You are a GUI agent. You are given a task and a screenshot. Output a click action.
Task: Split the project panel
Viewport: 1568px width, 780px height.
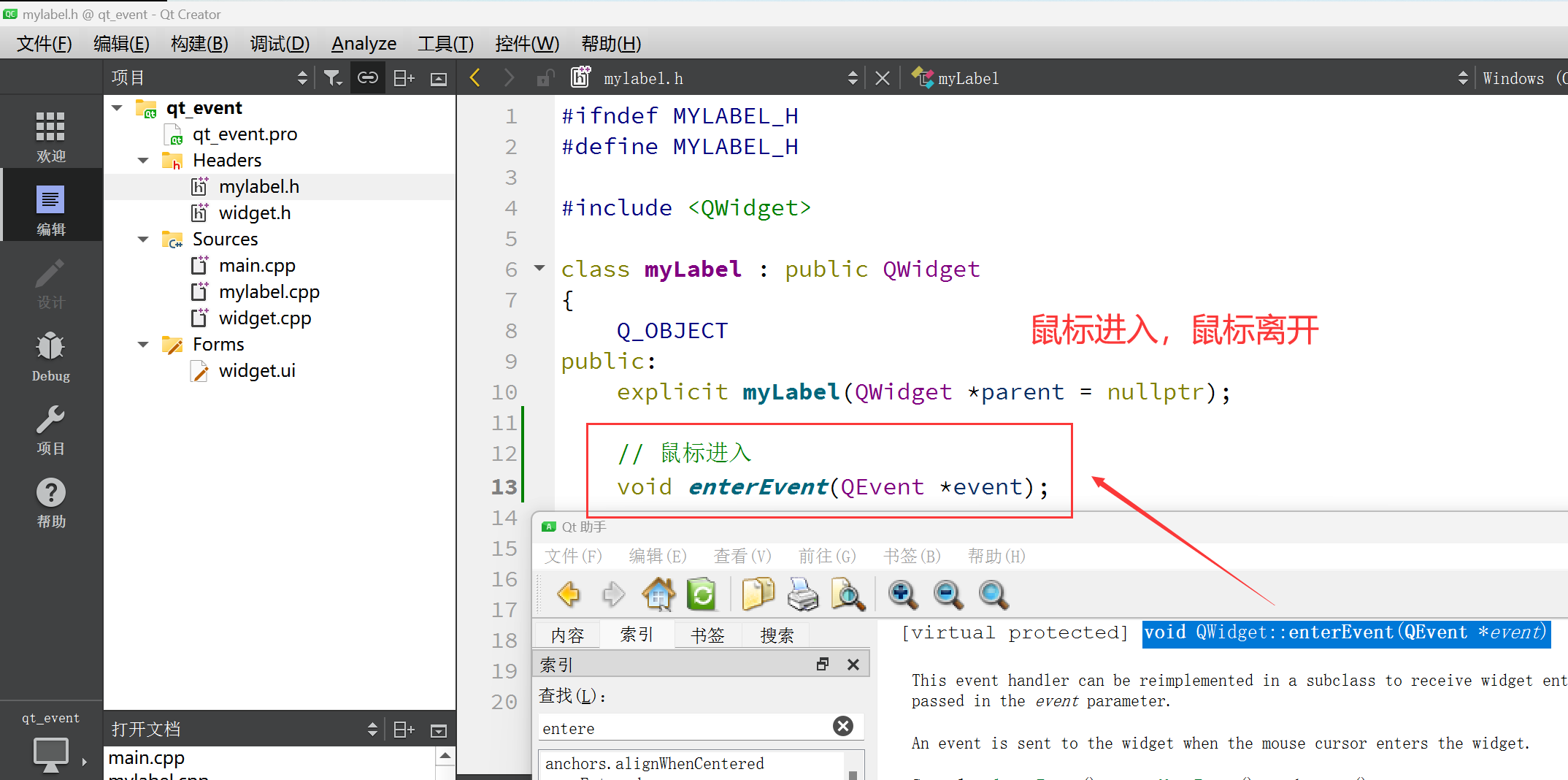[404, 78]
